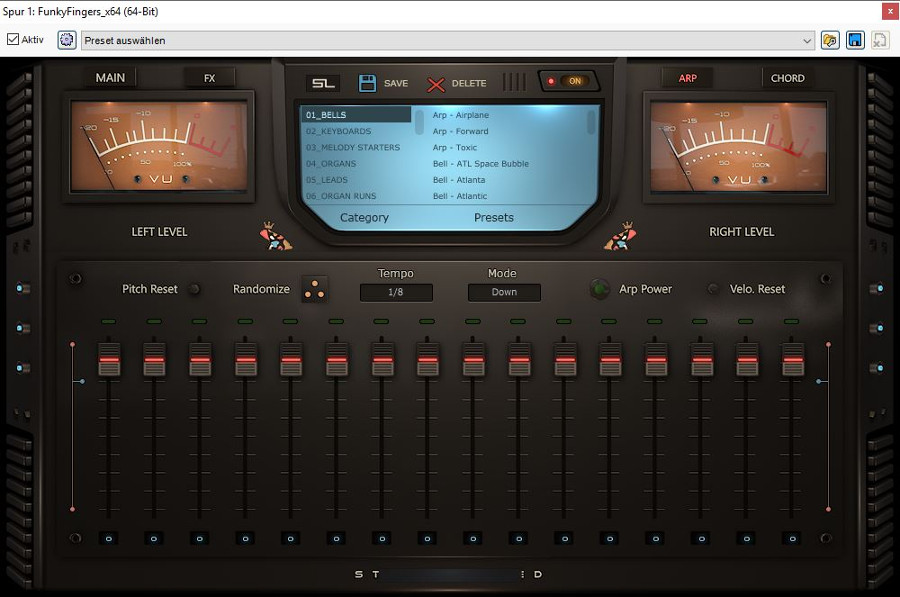Toggle the last step's green LED
Screen dimensions: 900x597
pyautogui.click(x=792, y=321)
